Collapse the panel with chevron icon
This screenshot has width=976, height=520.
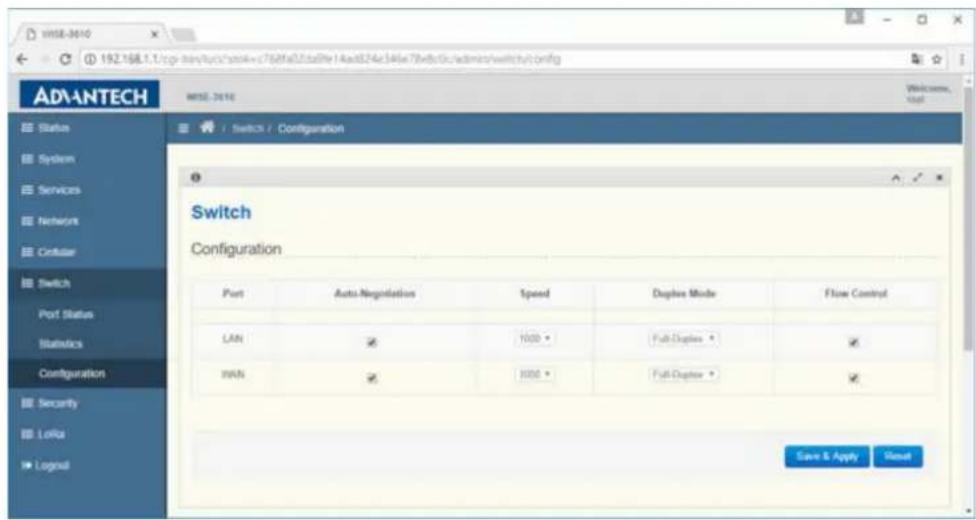click(x=898, y=177)
